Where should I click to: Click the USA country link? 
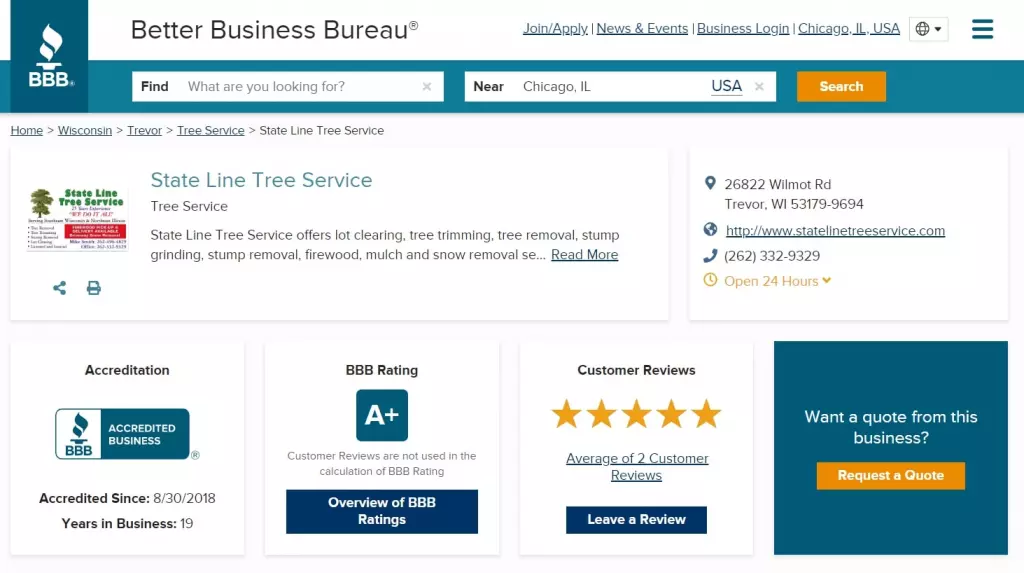tap(727, 86)
